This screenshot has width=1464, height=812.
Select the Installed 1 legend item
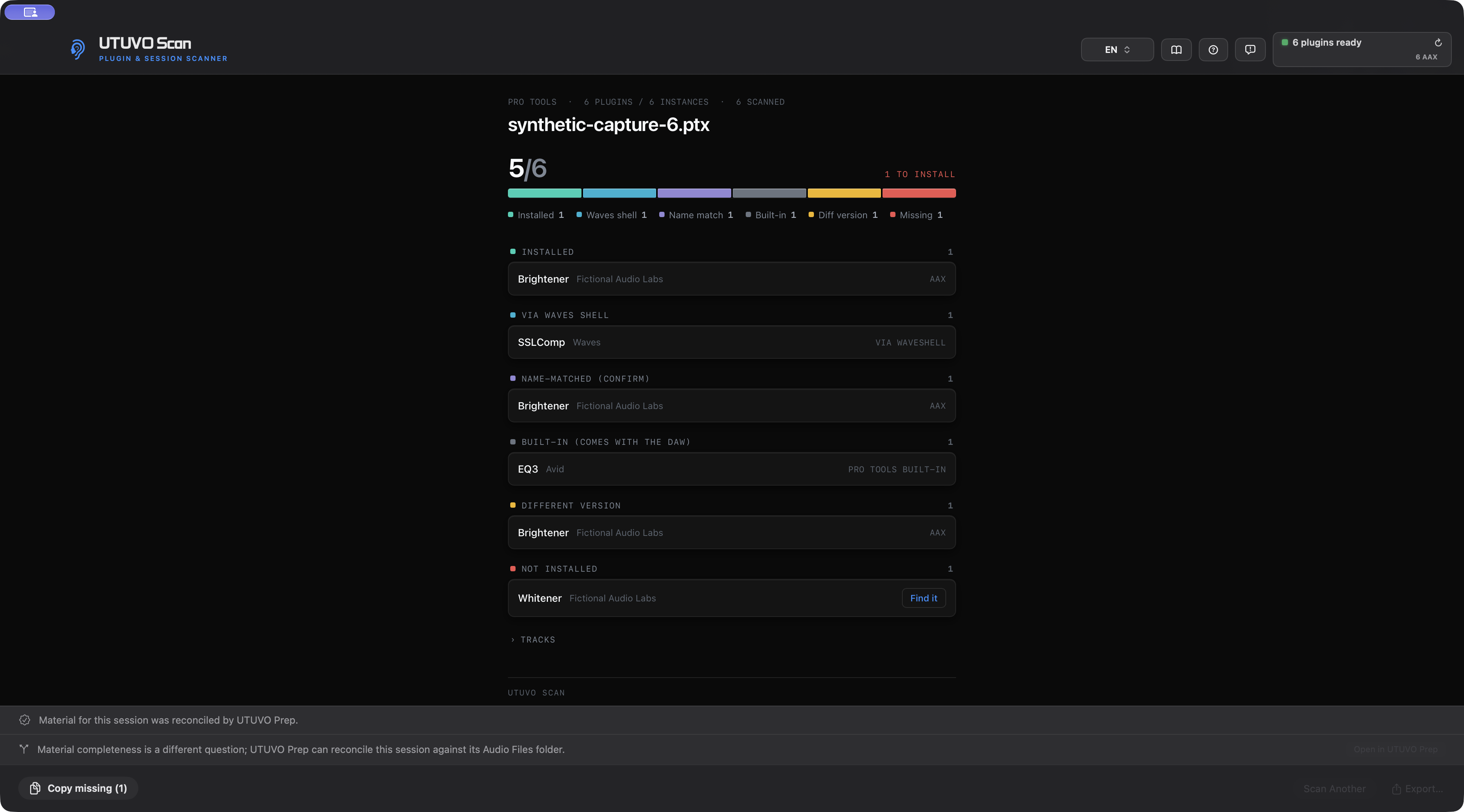536,215
